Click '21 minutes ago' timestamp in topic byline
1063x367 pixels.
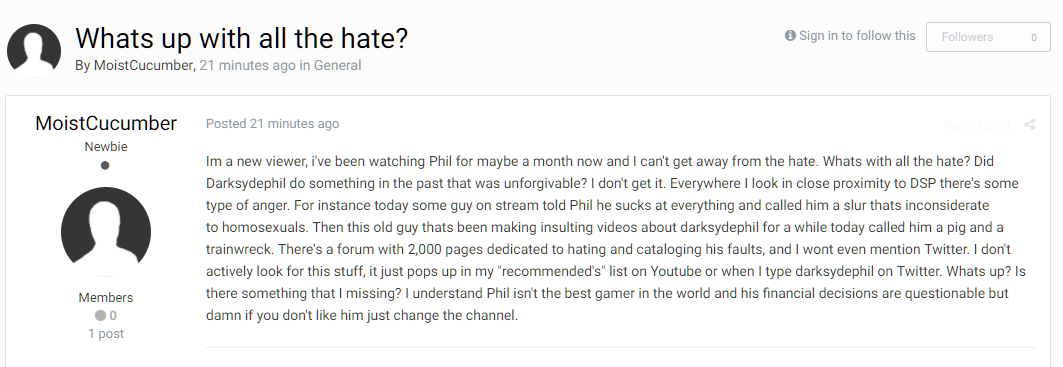pyautogui.click(x=247, y=65)
